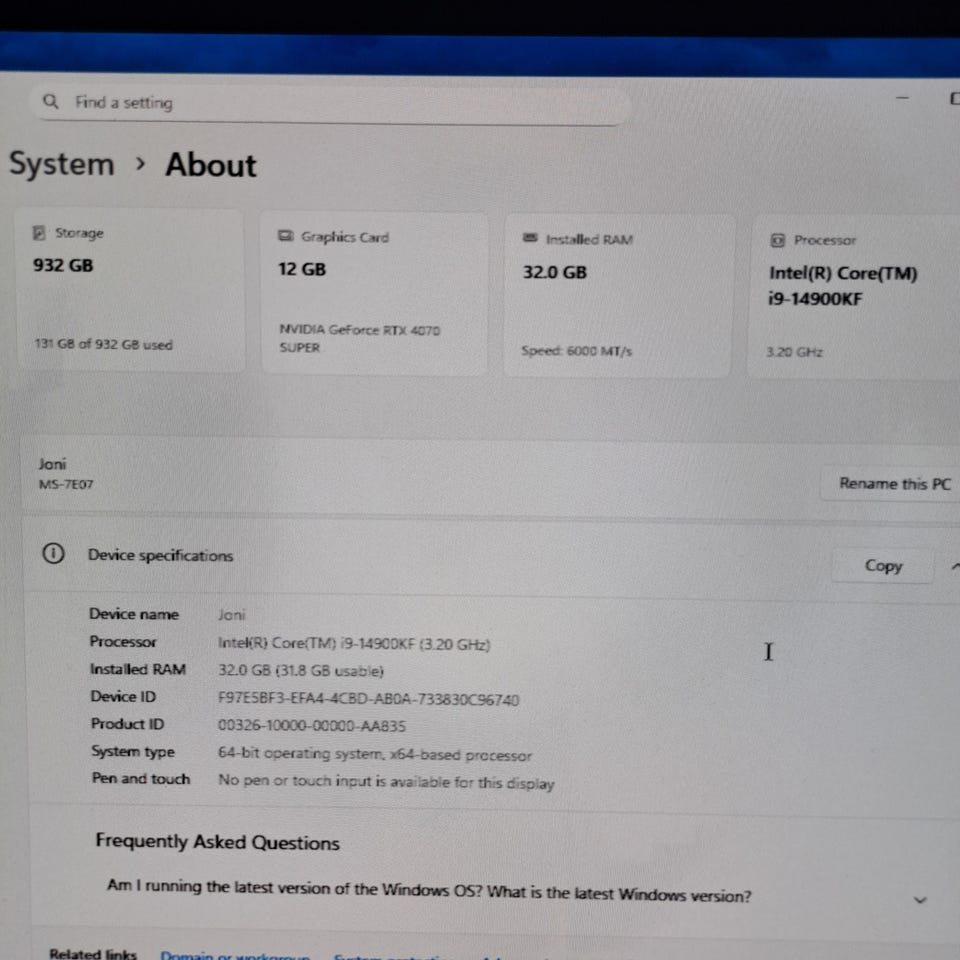Click '3.20 GHz' under Processor card
Viewport: 960px width, 960px height.
click(x=794, y=352)
